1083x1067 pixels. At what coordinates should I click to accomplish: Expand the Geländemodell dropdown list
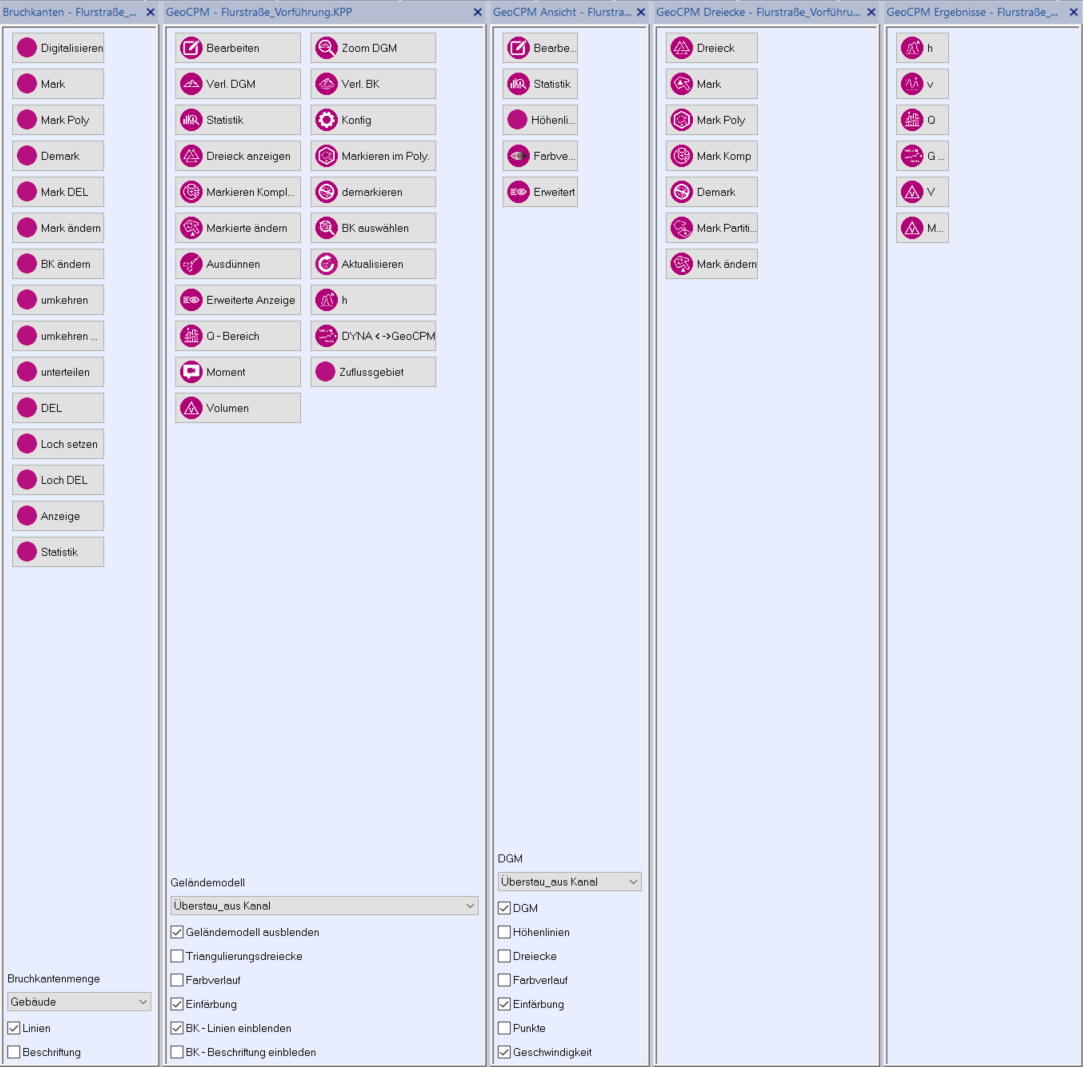coord(324,906)
